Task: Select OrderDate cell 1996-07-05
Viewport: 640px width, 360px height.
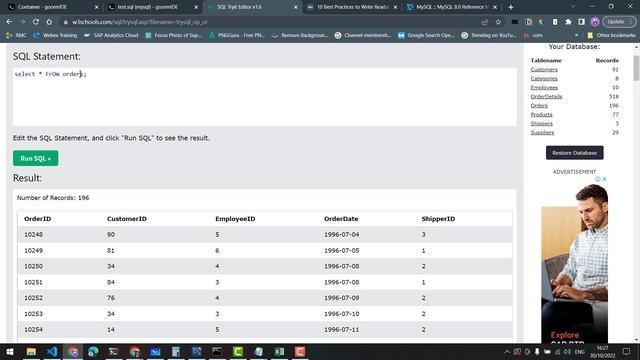Action: (x=342, y=251)
